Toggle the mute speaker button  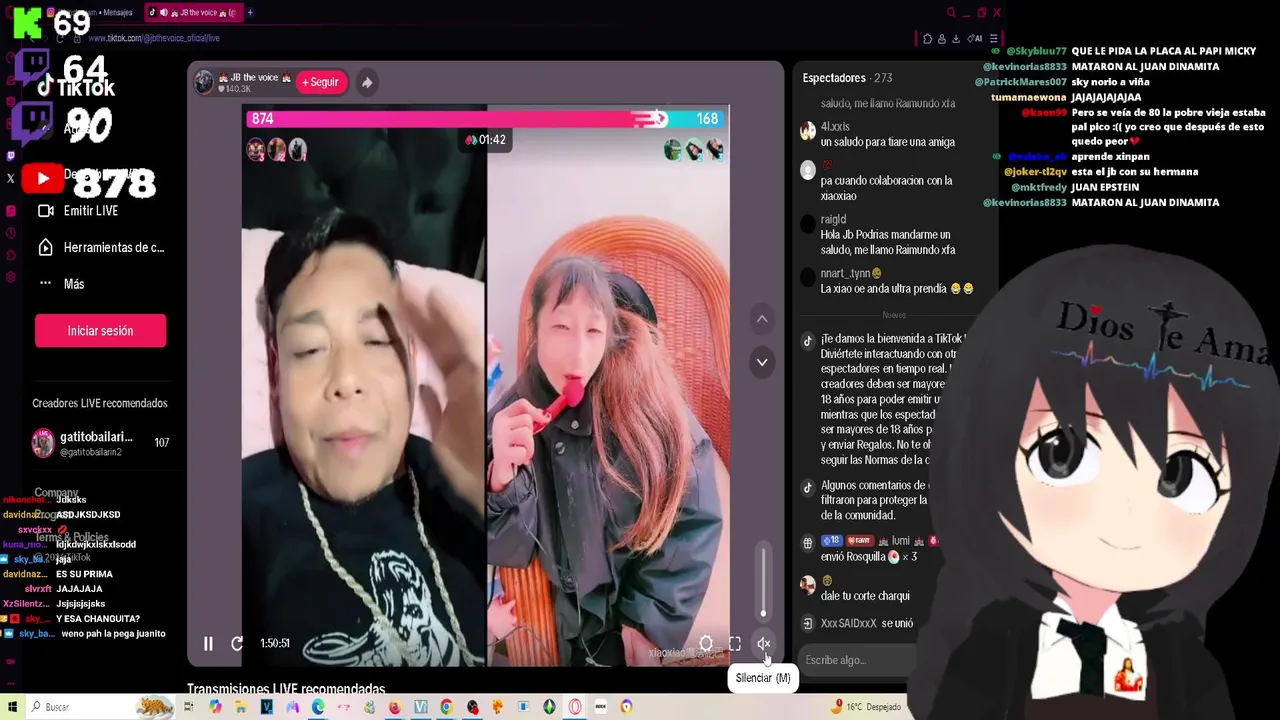(x=764, y=644)
